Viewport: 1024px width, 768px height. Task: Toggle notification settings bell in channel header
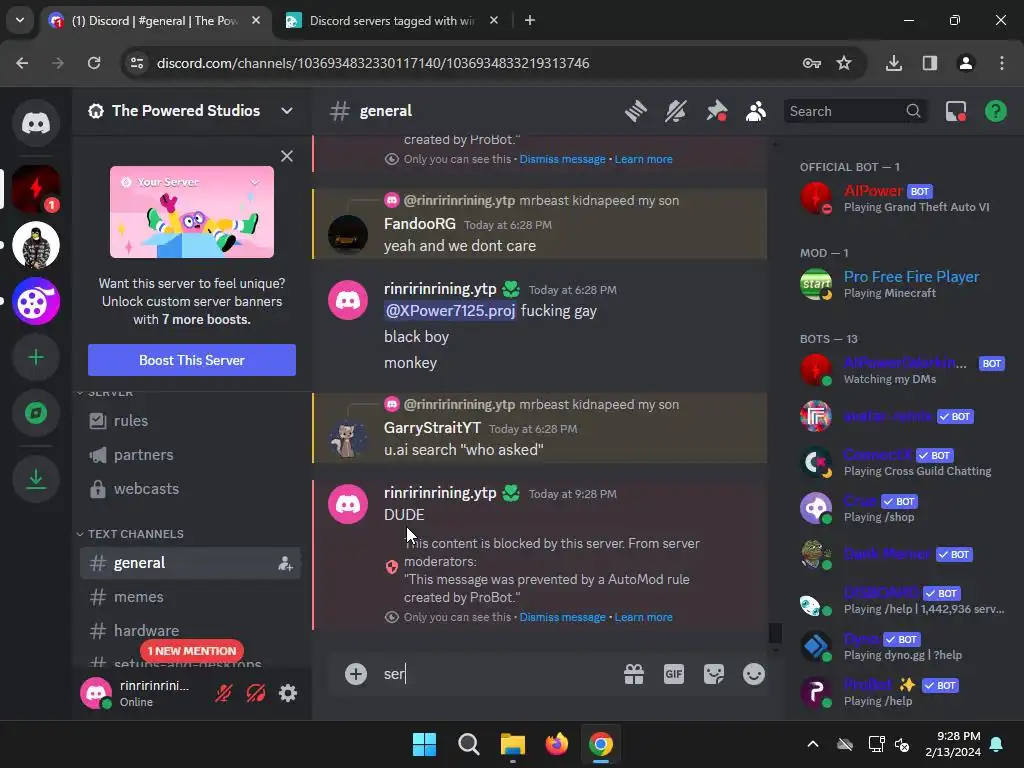pyautogui.click(x=676, y=111)
